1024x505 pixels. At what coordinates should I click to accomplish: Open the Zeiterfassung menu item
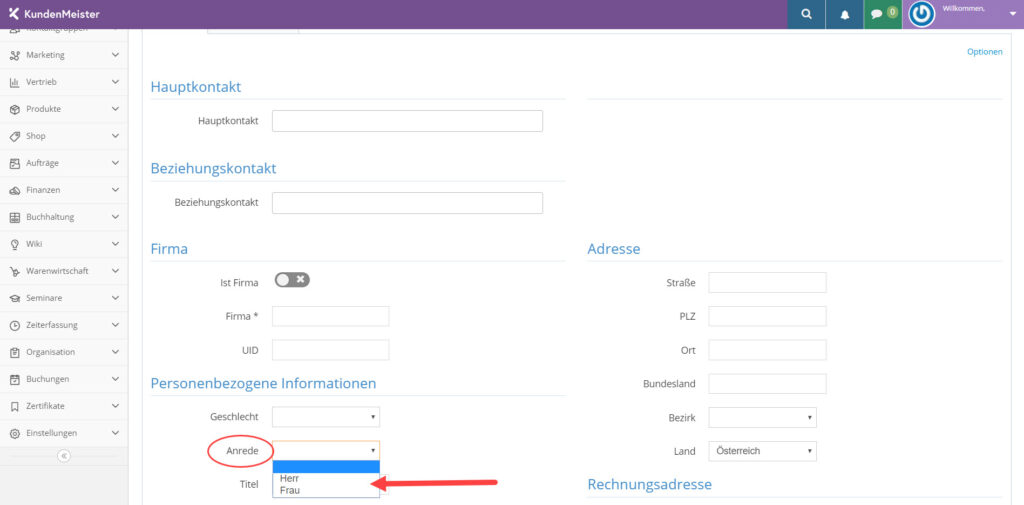point(64,325)
